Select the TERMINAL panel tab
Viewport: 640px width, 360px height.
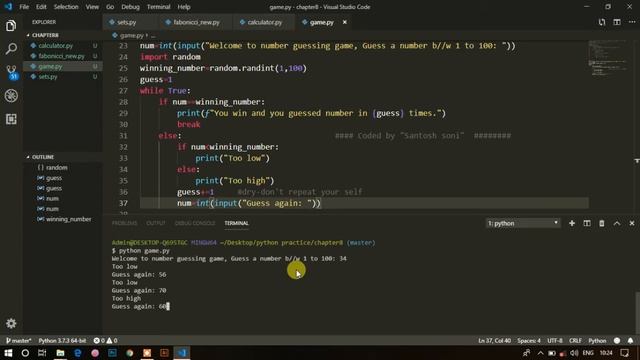(x=236, y=223)
